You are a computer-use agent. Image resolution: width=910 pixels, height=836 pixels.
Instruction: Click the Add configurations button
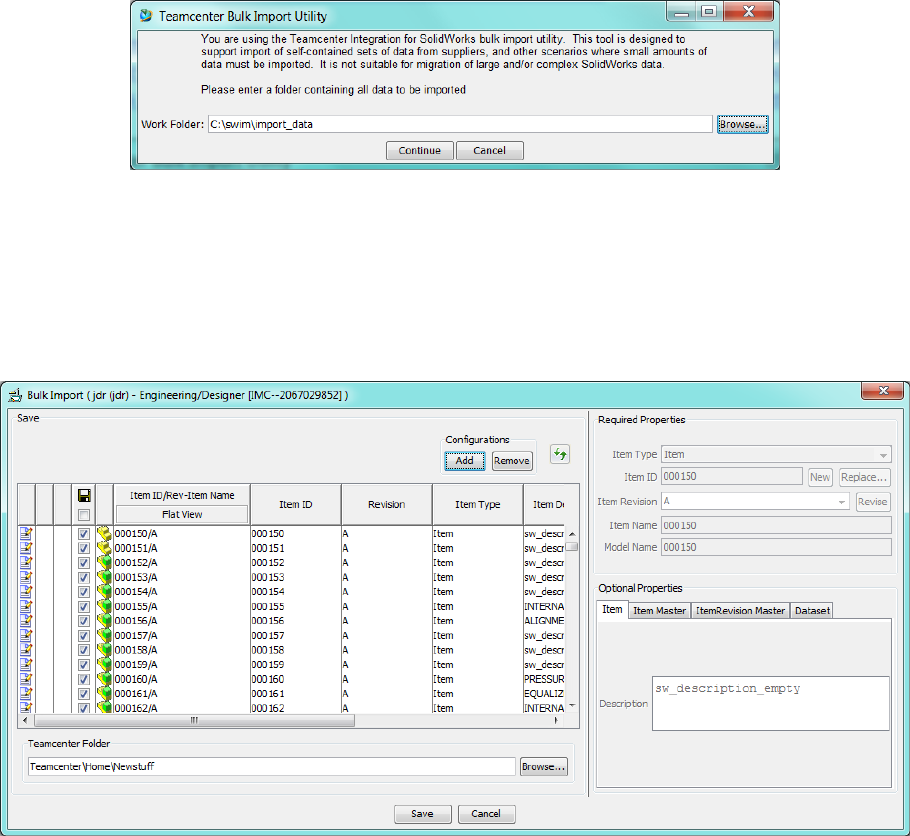click(464, 461)
